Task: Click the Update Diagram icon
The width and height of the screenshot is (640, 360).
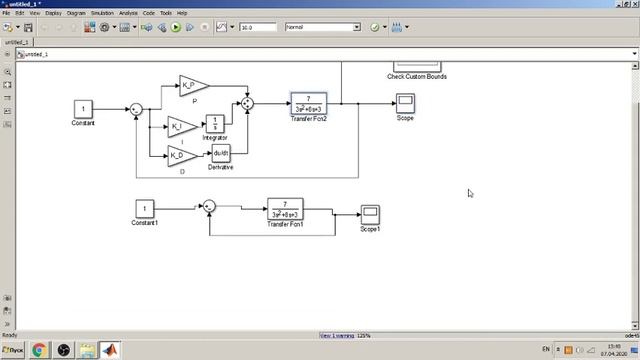Action: coord(147,27)
